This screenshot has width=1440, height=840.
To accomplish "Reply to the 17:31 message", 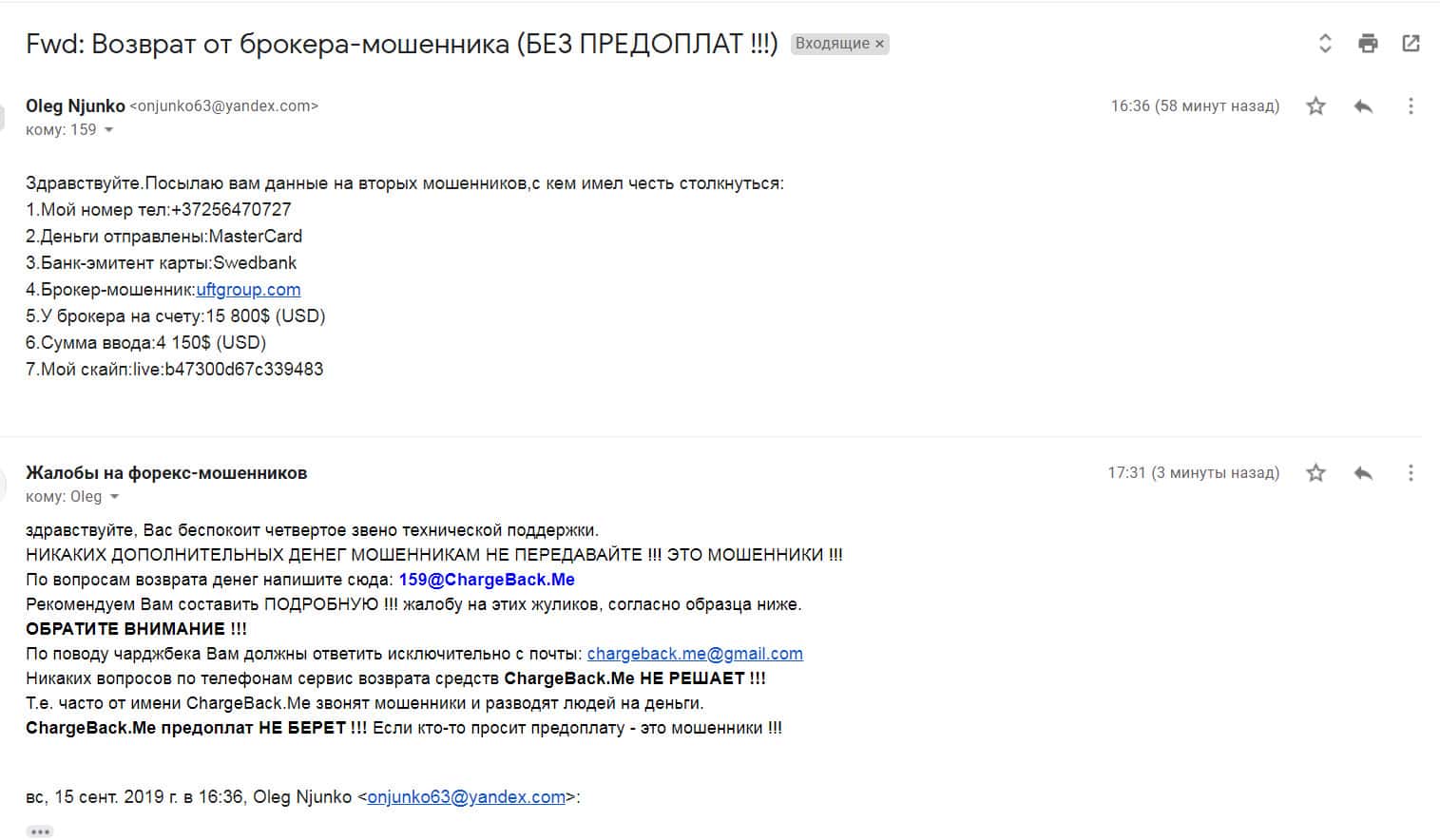I will [1363, 472].
